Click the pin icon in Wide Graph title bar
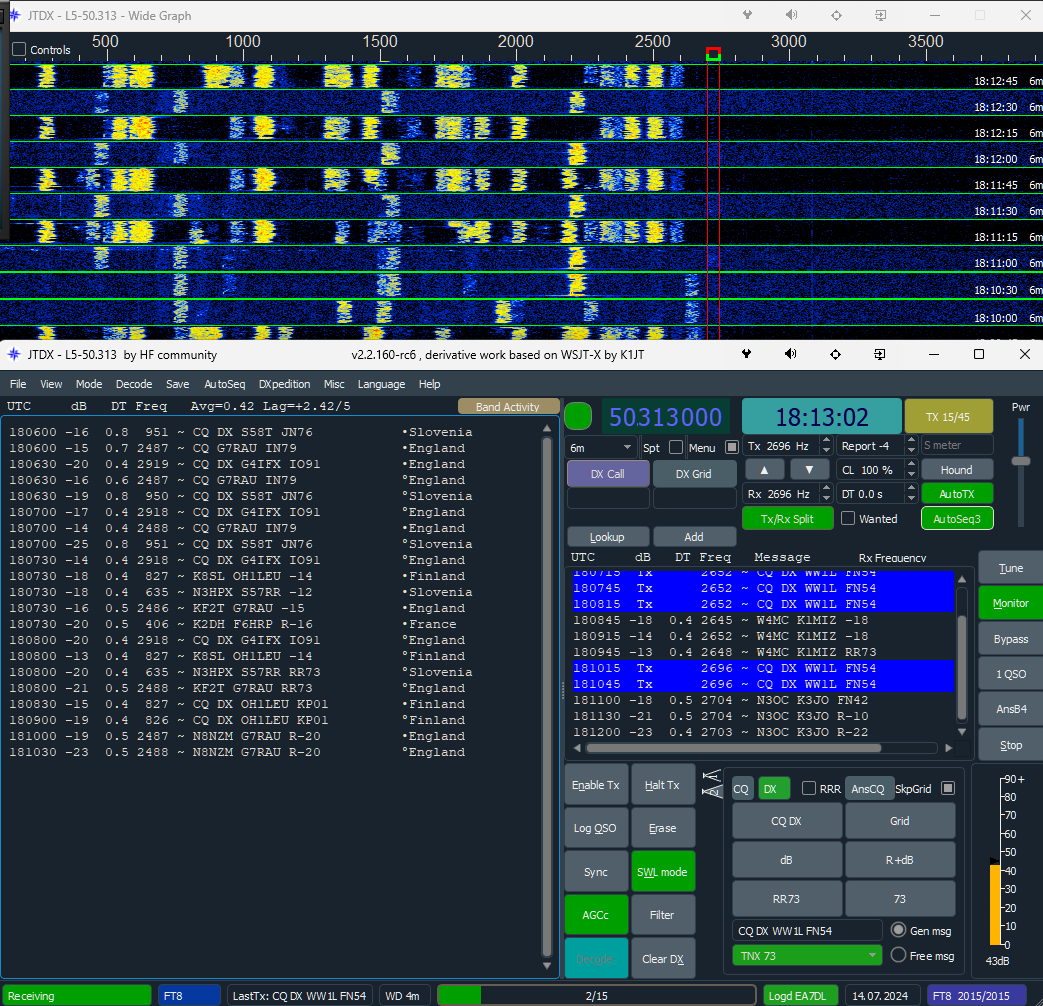Screen dimensions: 1043x1006 click(747, 15)
